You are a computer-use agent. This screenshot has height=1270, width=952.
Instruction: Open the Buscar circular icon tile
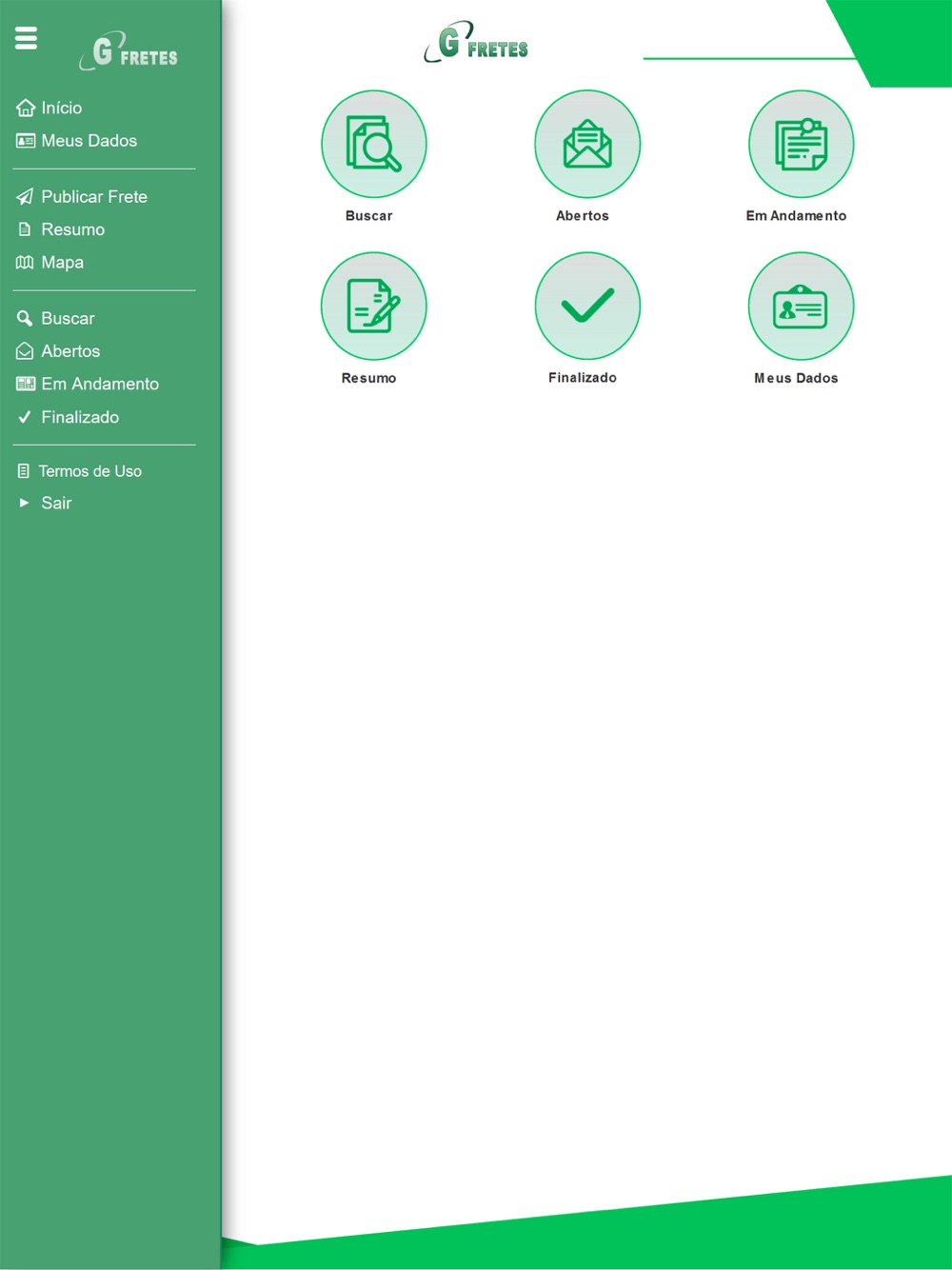coord(373,144)
